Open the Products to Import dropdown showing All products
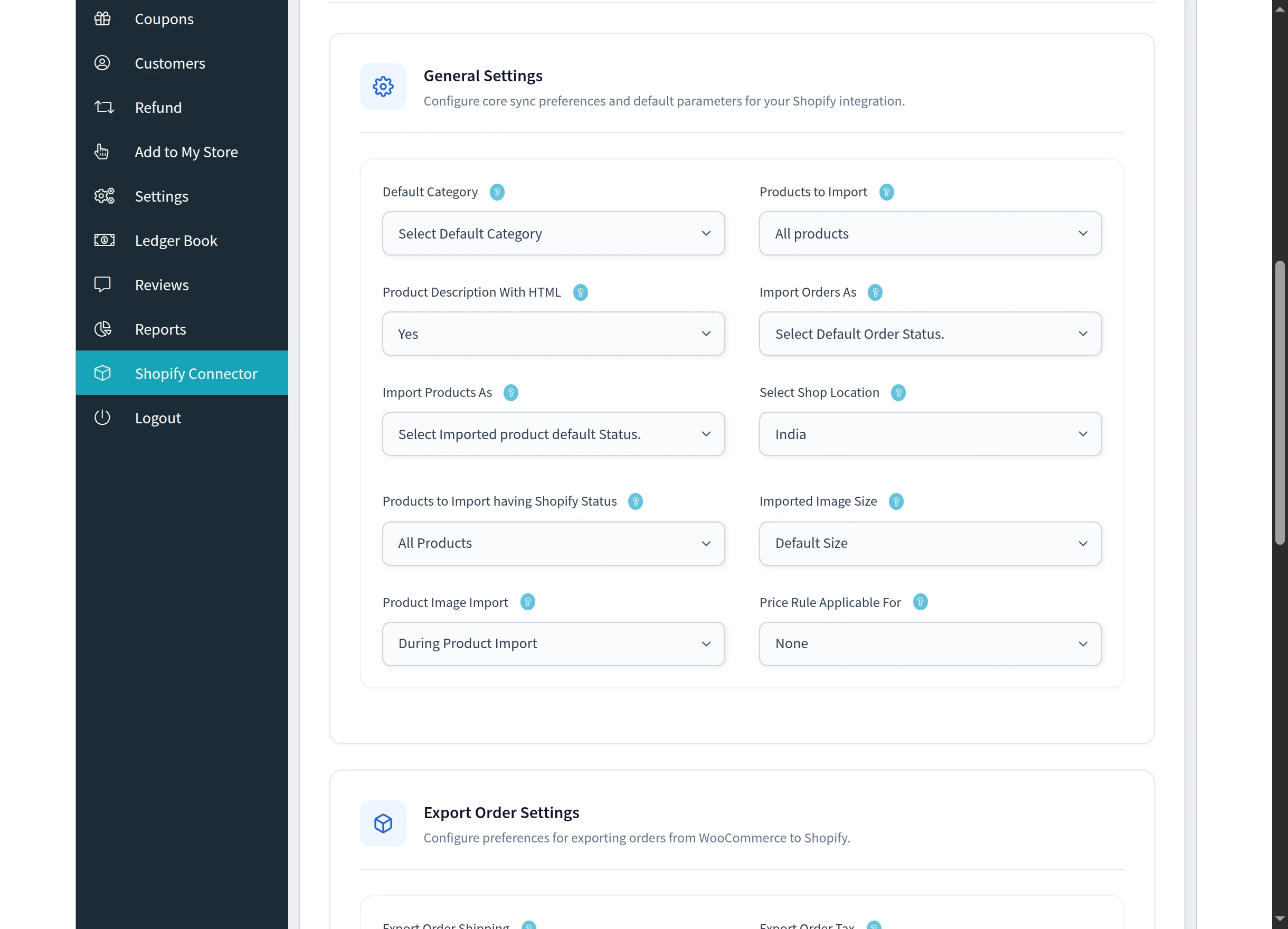The image size is (1288, 929). pos(930,233)
